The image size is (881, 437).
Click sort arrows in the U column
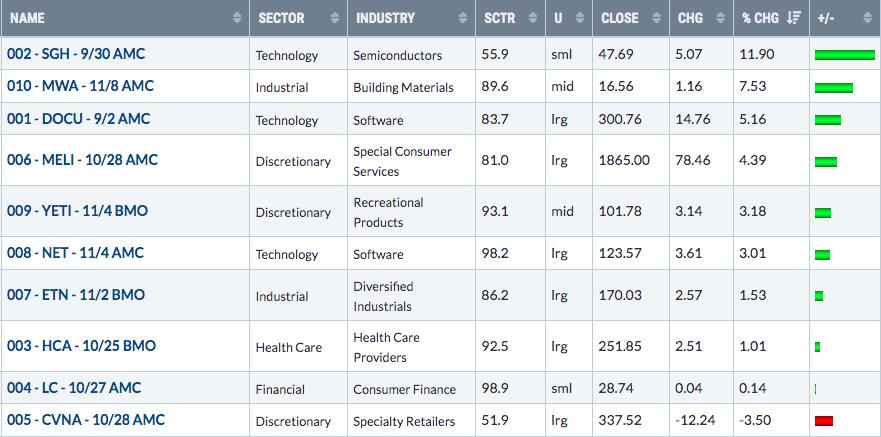(x=580, y=18)
